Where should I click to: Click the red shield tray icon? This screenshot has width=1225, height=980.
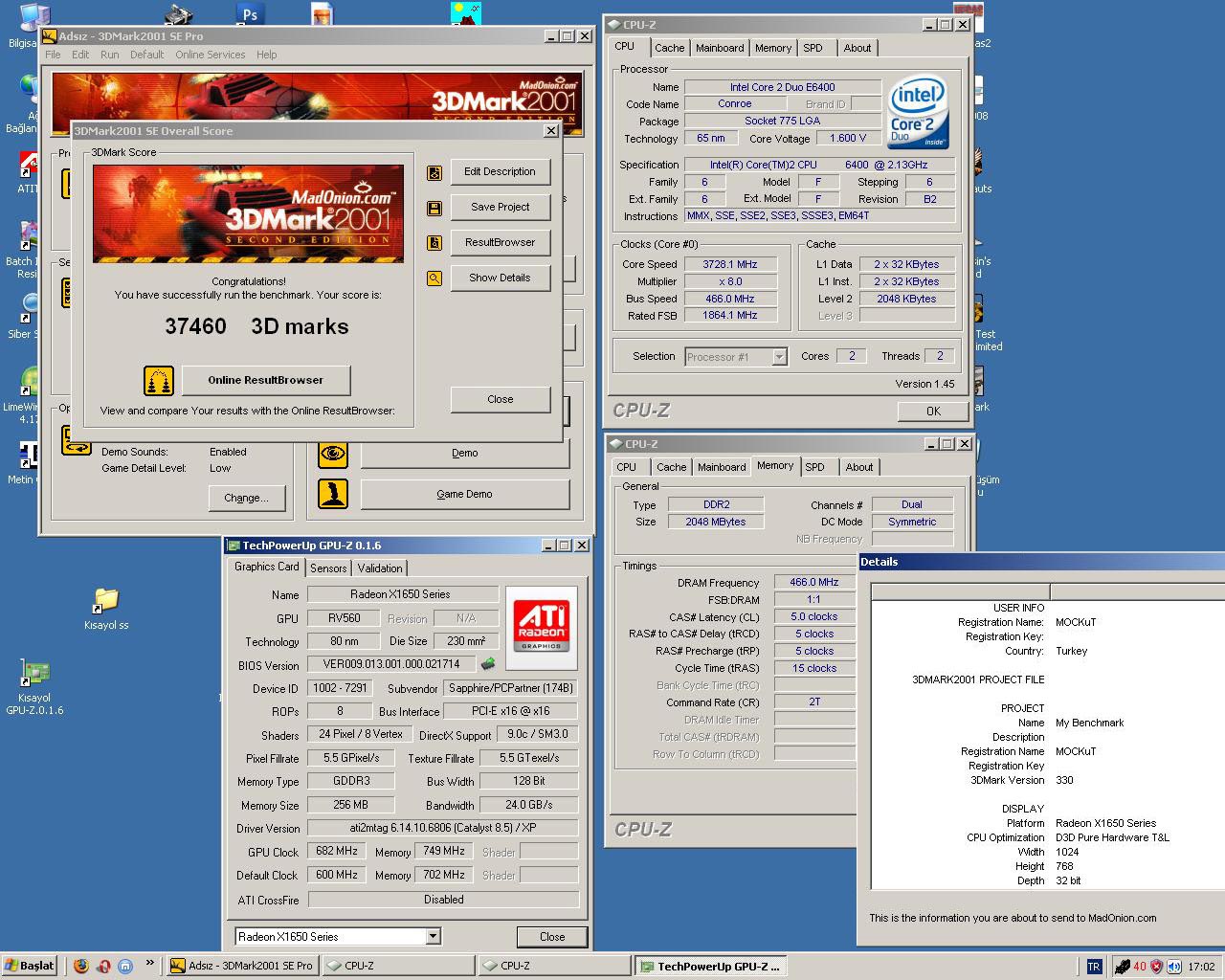1156,967
